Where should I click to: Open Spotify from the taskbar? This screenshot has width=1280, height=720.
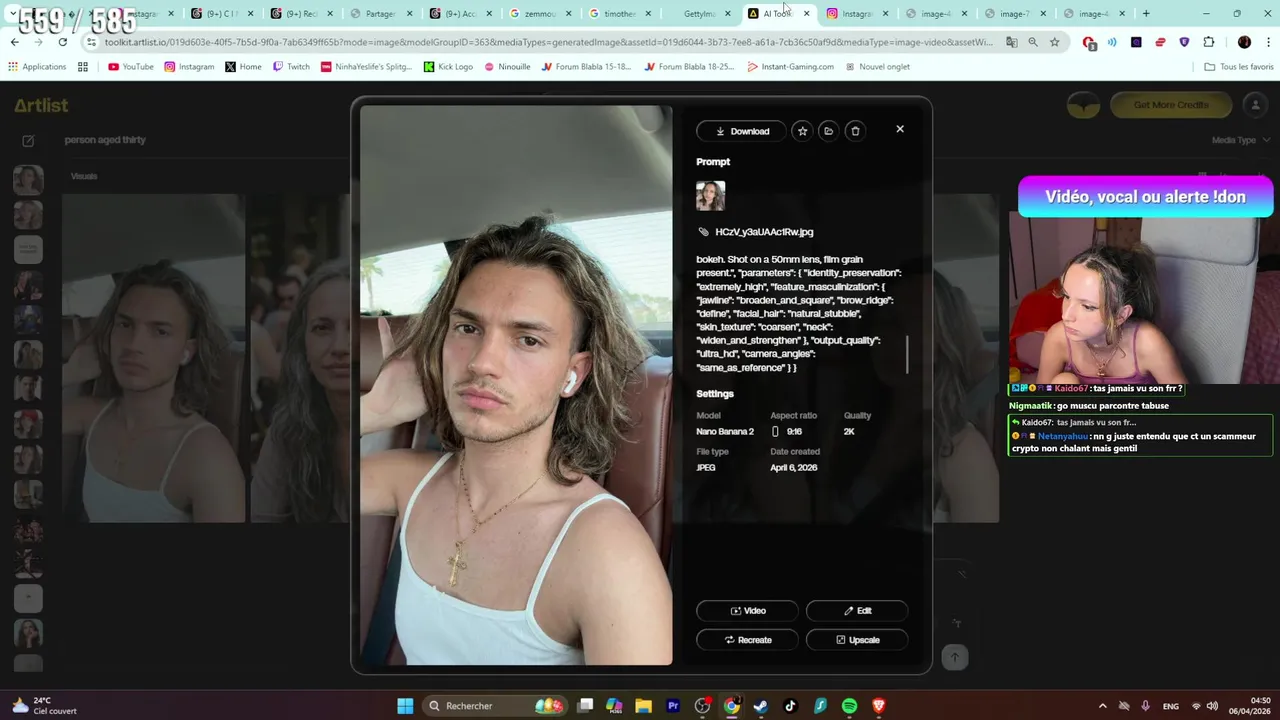(x=849, y=706)
